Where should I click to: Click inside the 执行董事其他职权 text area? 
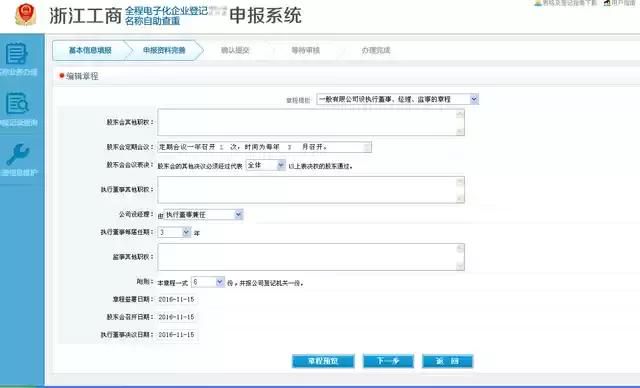pos(307,190)
